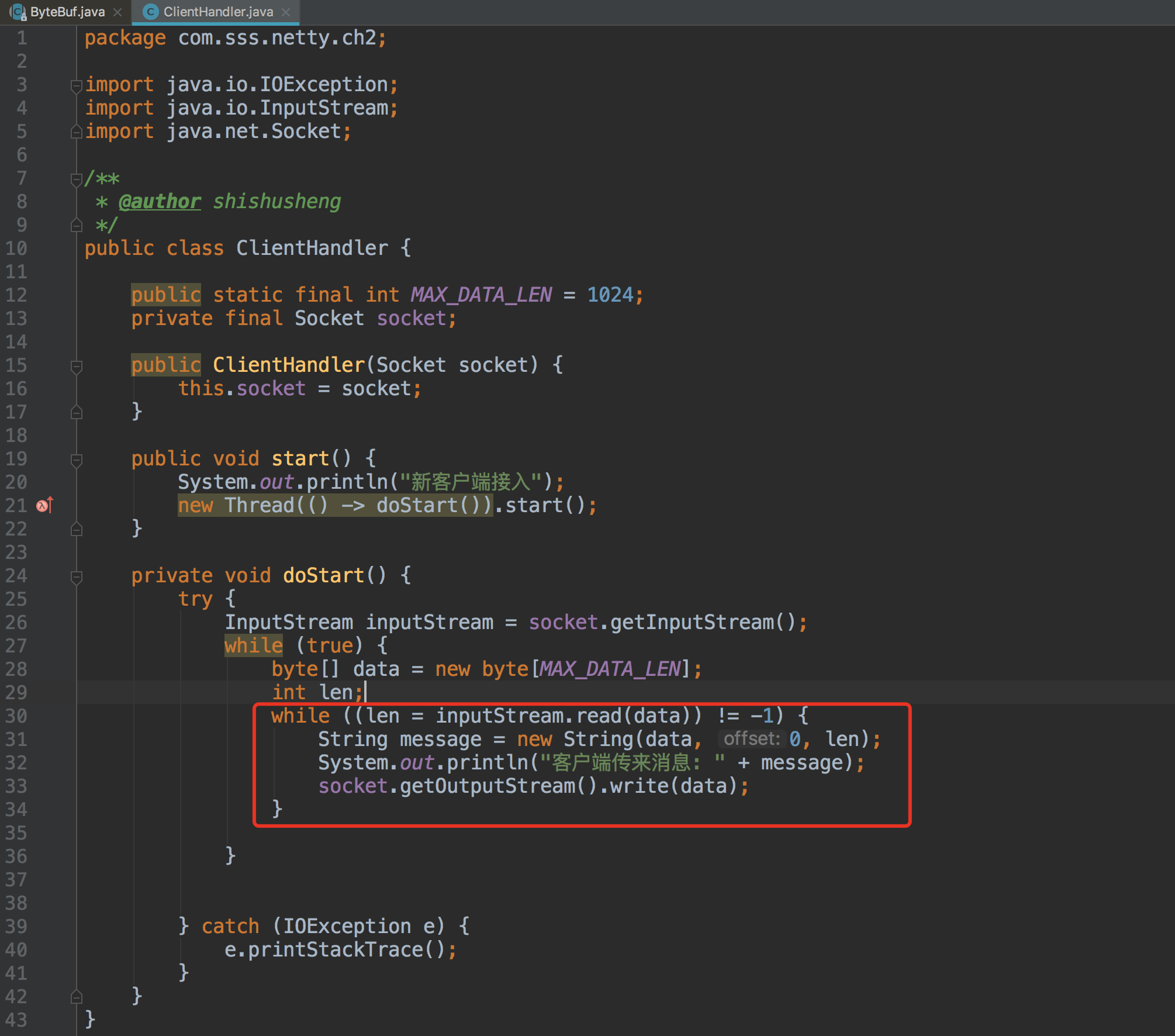
Task: Click the ClientHandler.java class icon
Action: tap(151, 12)
